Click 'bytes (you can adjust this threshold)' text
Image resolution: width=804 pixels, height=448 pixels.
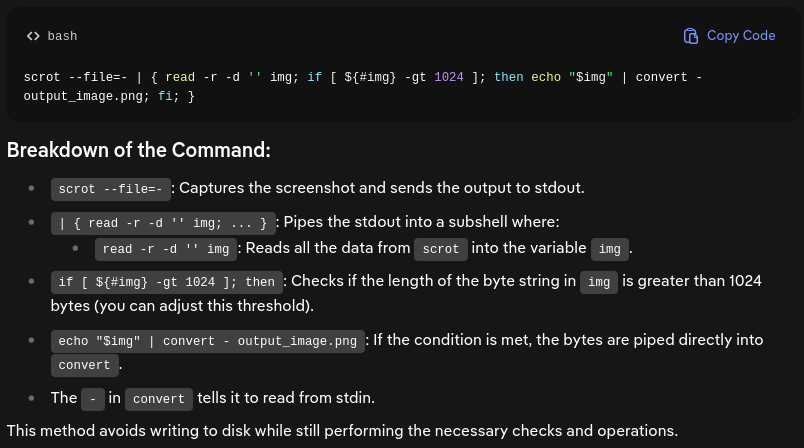pyautogui.click(x=182, y=306)
